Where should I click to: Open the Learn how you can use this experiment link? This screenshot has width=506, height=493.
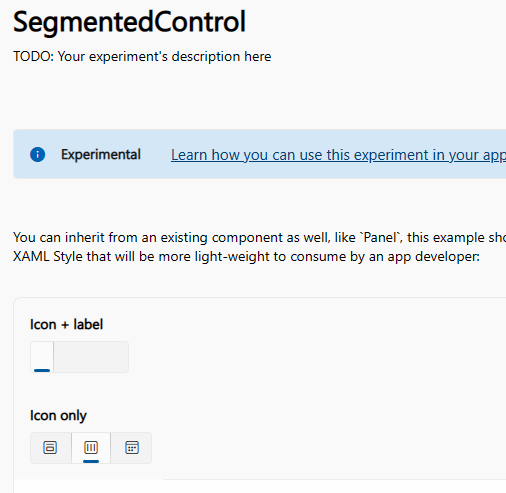tap(338, 155)
